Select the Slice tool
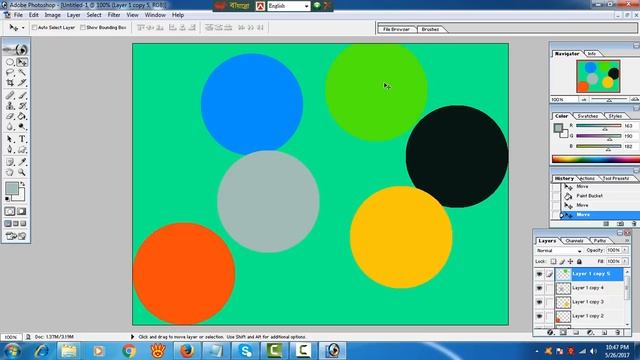 tap(22, 82)
